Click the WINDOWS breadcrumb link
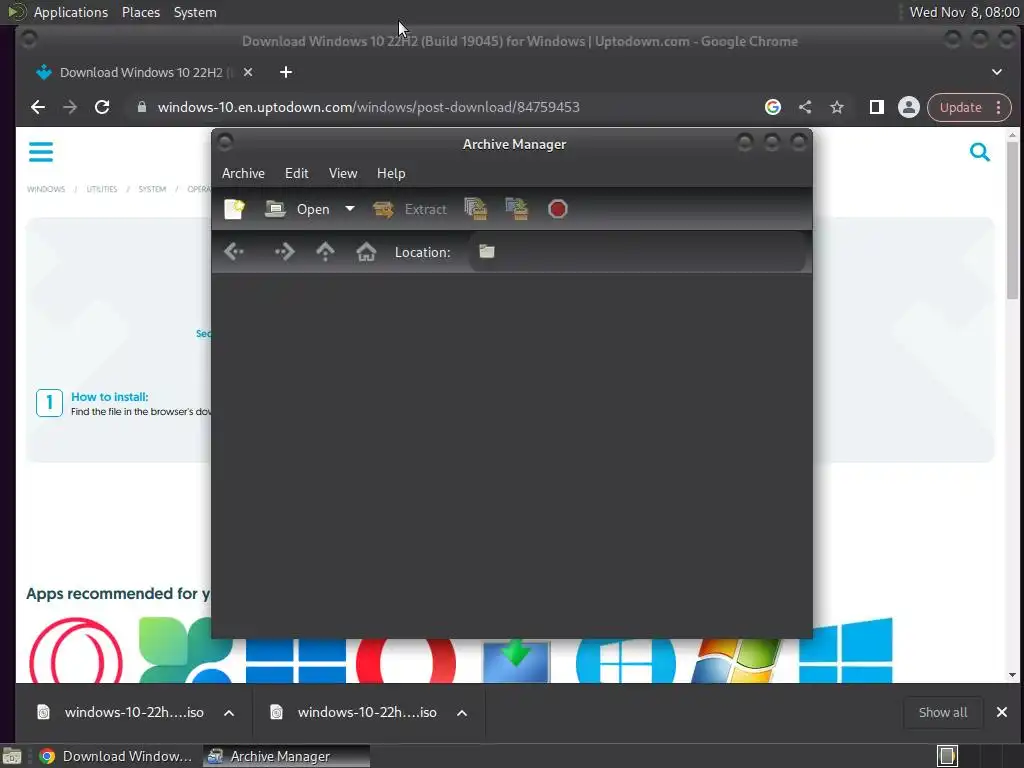This screenshot has width=1024, height=768. coord(46,189)
